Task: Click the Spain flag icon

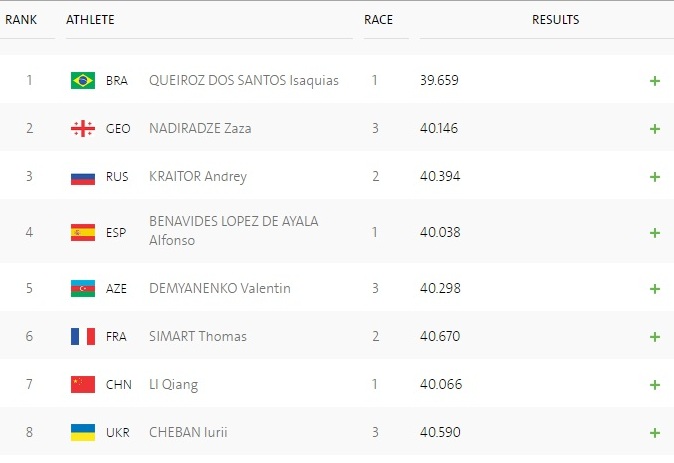Action: tap(83, 233)
